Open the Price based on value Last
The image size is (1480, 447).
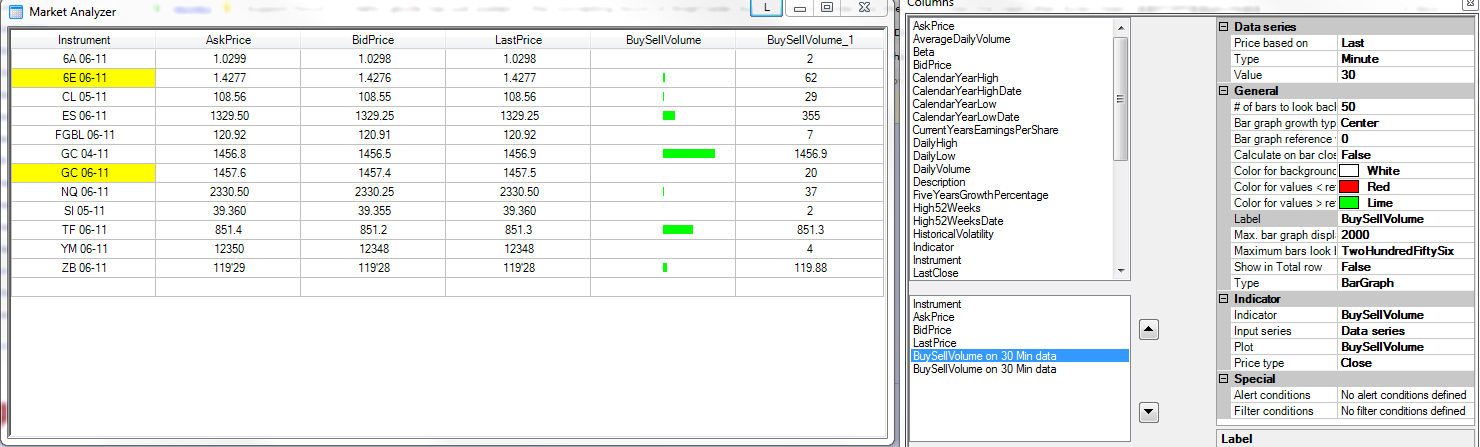point(1408,43)
